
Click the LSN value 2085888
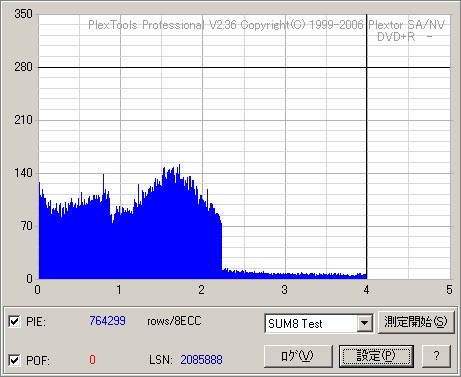pos(201,360)
